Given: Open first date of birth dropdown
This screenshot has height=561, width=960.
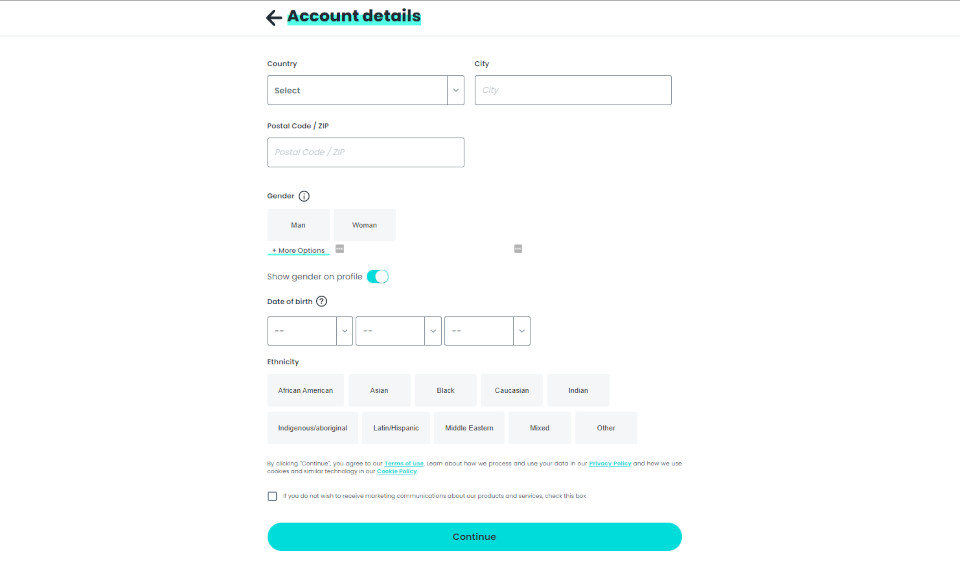Looking at the screenshot, I should tap(309, 331).
